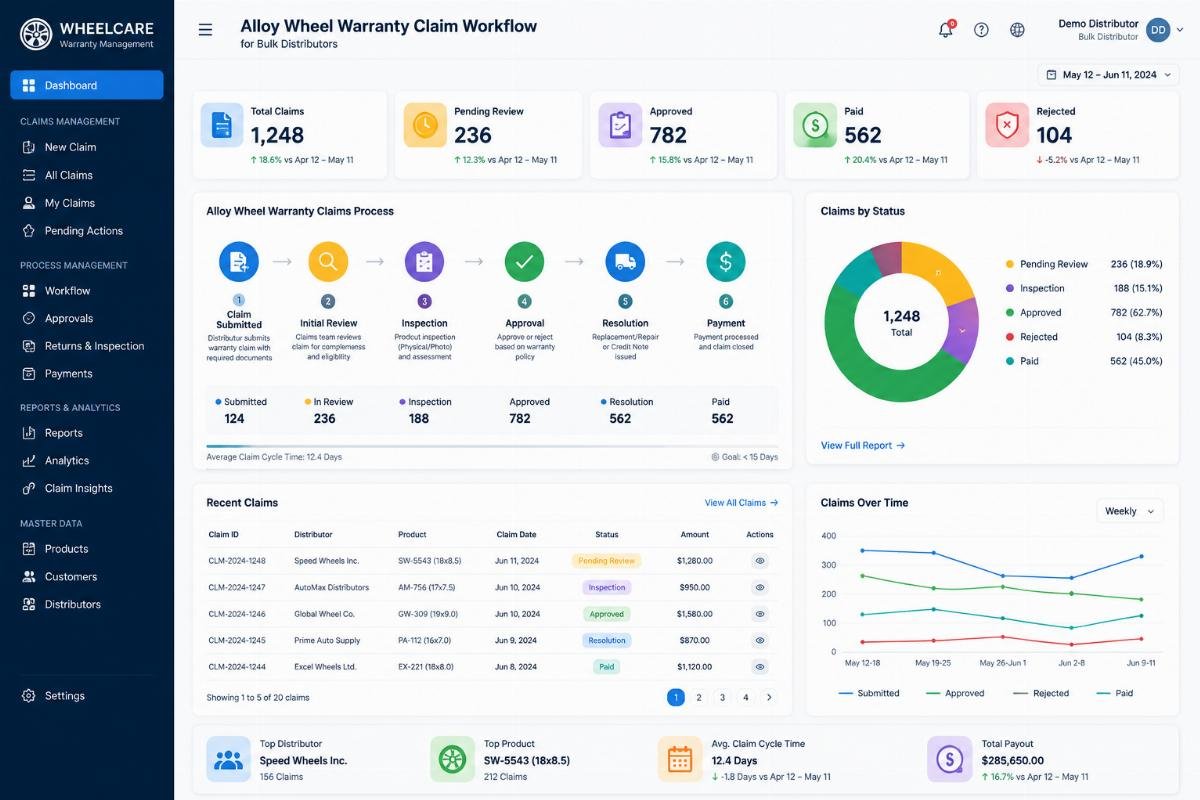Toggle Approved series in chart legend
The image size is (1200, 800).
[x=955, y=693]
